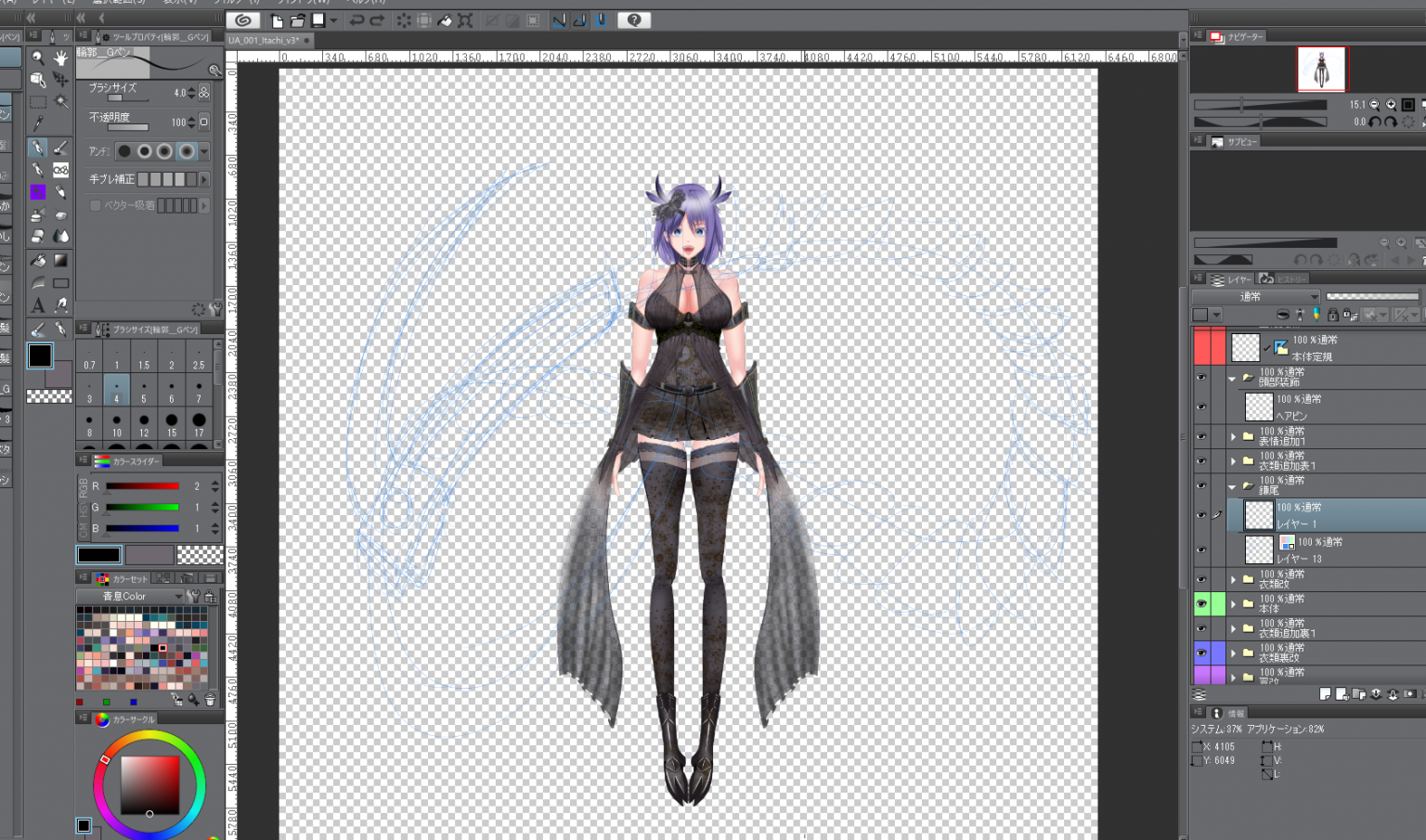
Task: Delete color from color set trash icon
Action: click(x=210, y=700)
